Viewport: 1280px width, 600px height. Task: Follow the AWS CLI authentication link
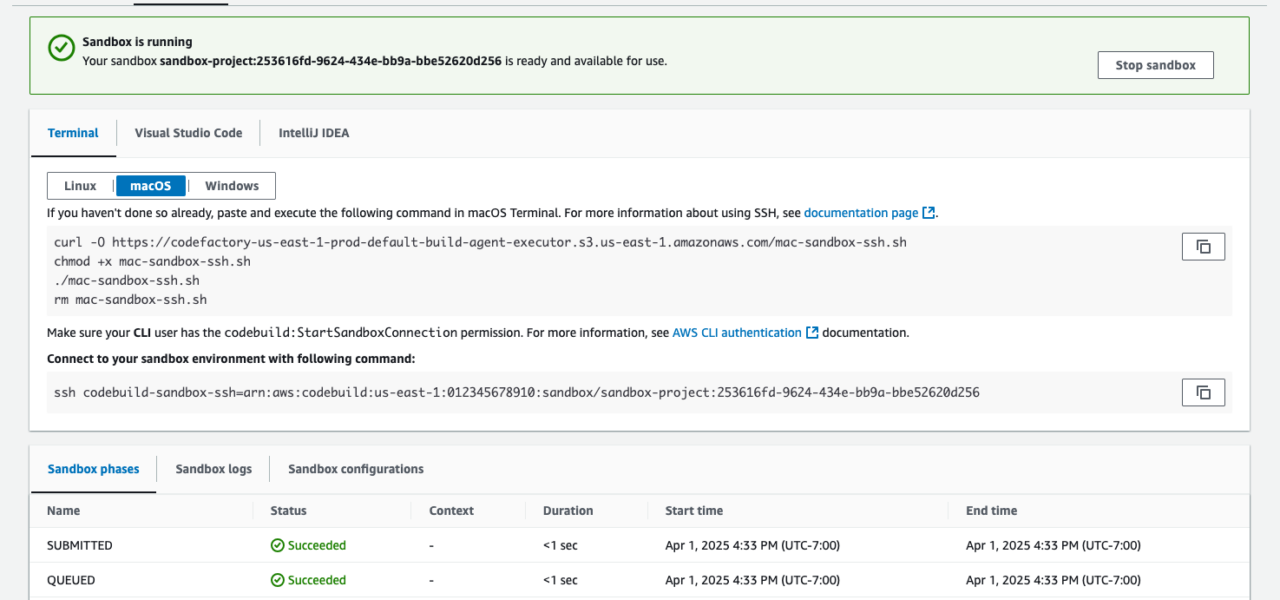click(x=736, y=333)
